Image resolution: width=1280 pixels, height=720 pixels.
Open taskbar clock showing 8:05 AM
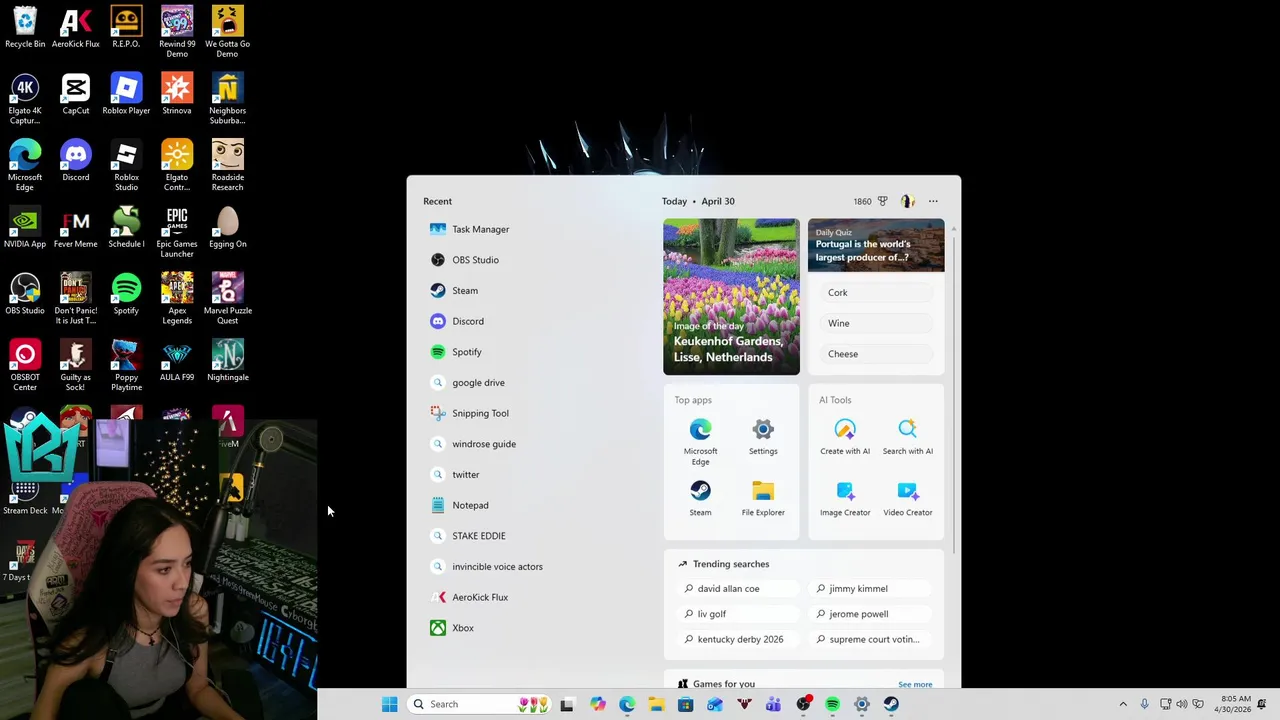pos(1235,704)
